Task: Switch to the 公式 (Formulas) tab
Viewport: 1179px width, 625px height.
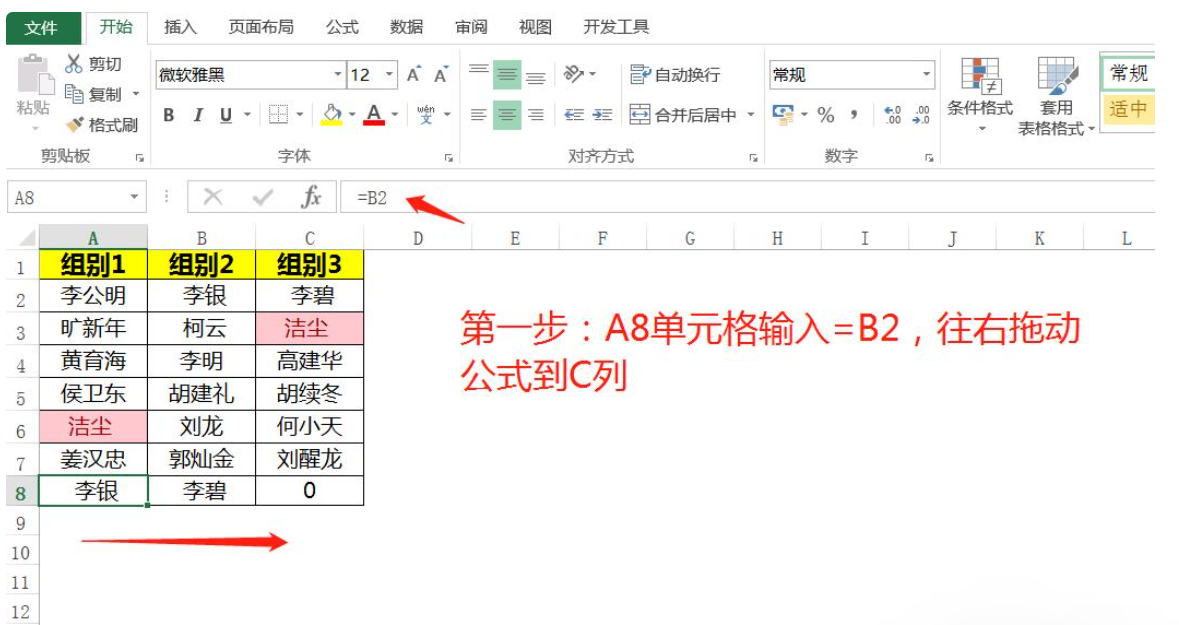Action: coord(342,27)
